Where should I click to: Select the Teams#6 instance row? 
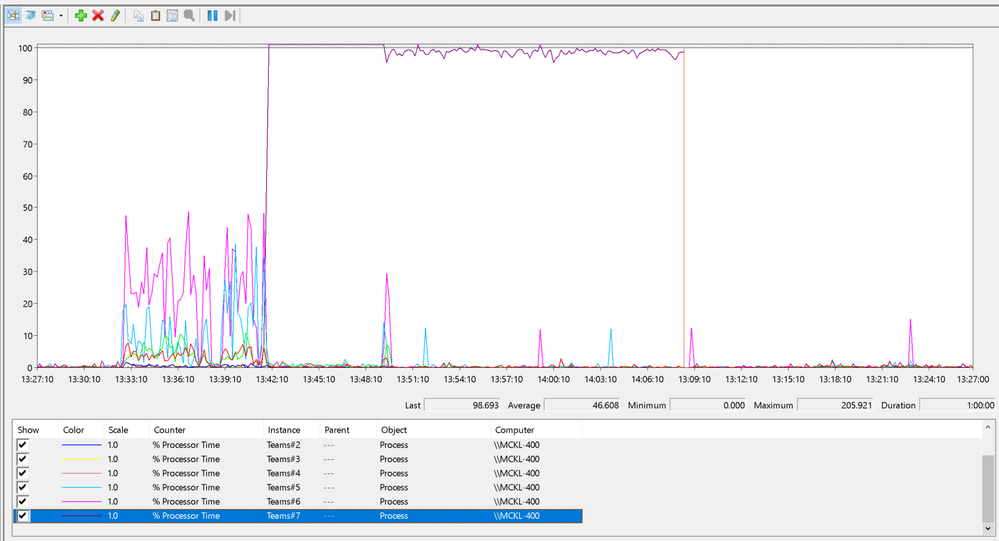coord(298,501)
